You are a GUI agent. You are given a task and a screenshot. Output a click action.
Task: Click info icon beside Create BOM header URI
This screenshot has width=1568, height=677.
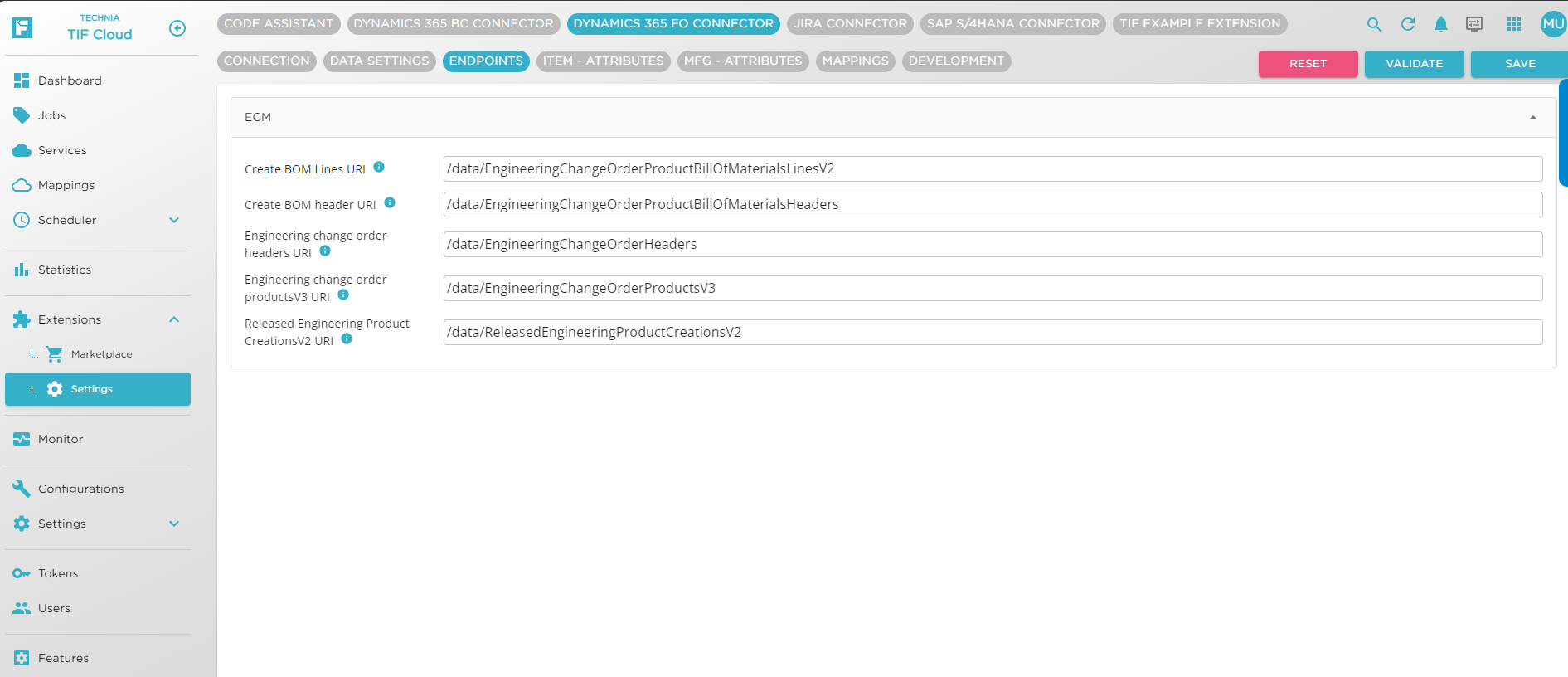click(390, 202)
